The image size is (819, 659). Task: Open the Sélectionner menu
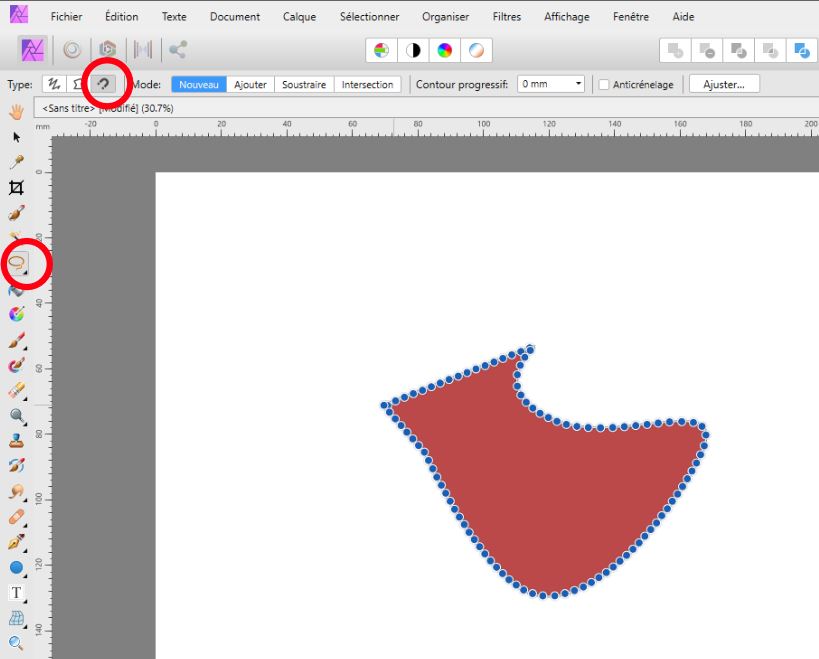pyautogui.click(x=369, y=17)
